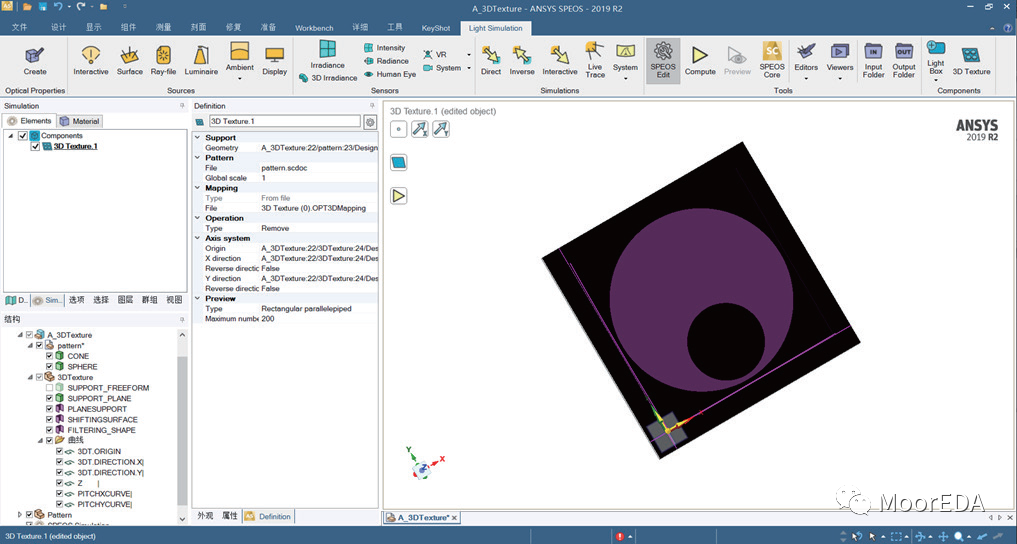Screen dimensions: 1017x544
Task: Toggle SHIFTINGSURFACE checkbox
Action: click(49, 420)
